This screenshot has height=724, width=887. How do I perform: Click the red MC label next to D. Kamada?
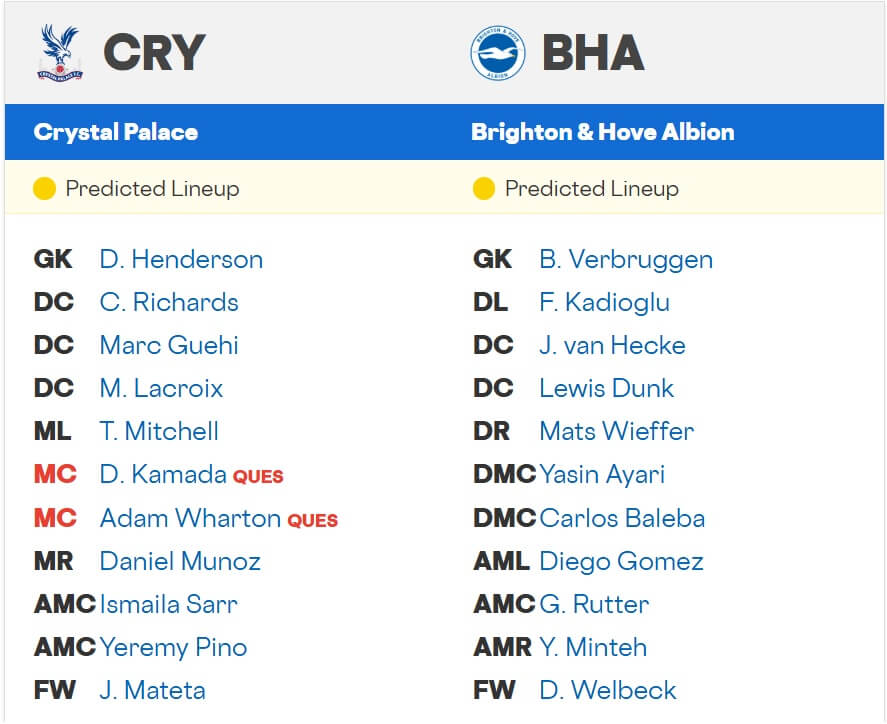pyautogui.click(x=56, y=475)
